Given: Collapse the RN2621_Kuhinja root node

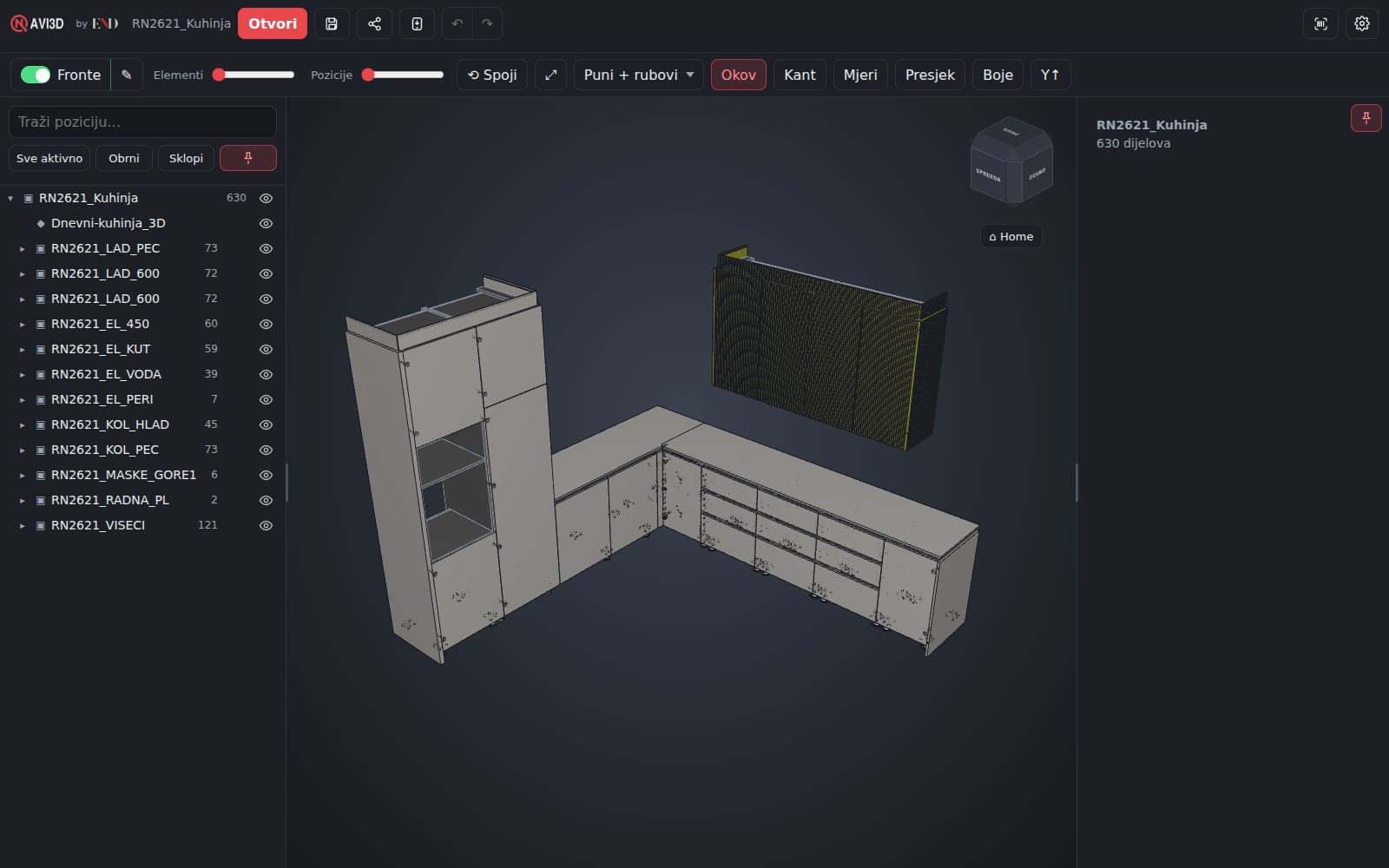Looking at the screenshot, I should [10, 198].
